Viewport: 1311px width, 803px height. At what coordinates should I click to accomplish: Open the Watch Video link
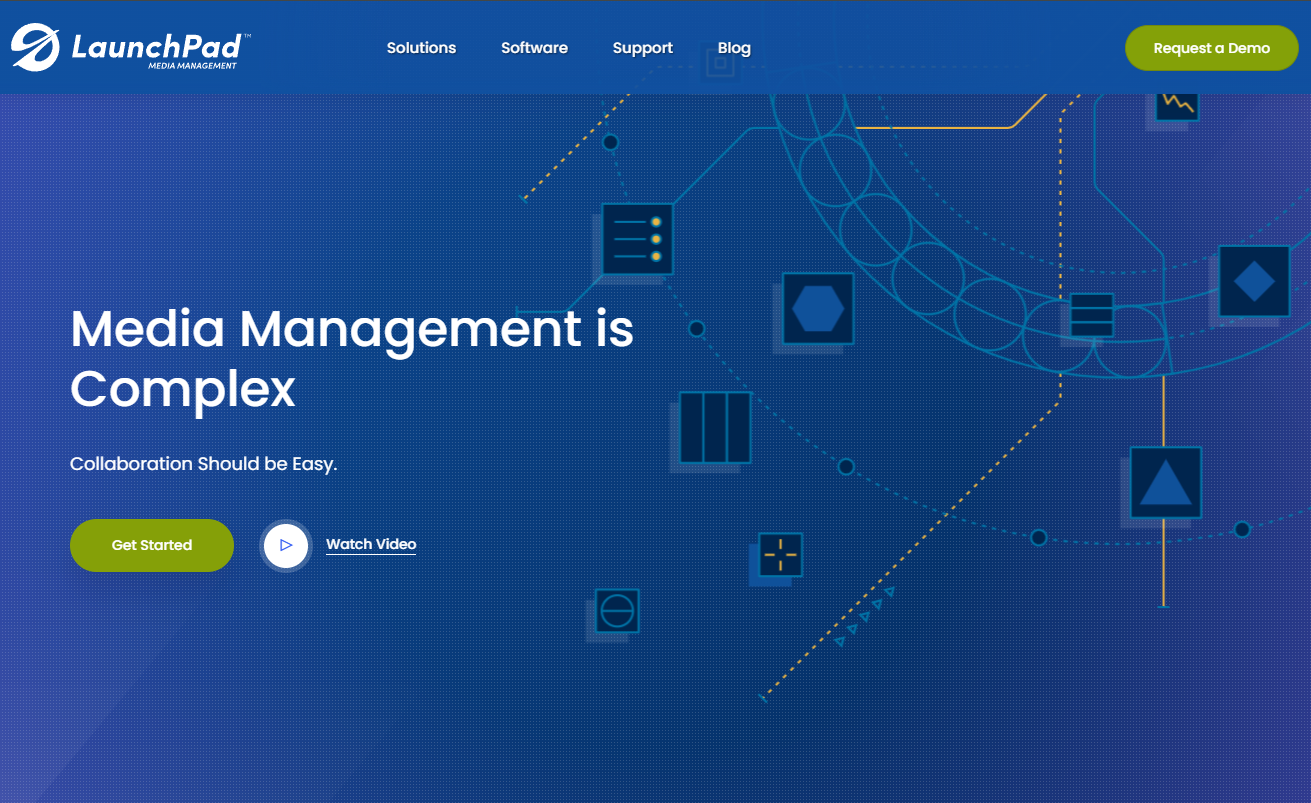point(370,543)
